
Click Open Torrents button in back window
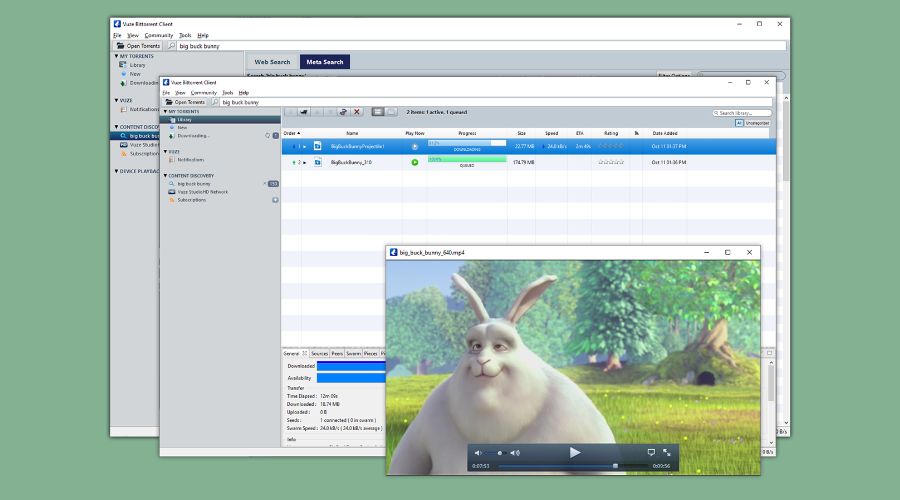pos(138,46)
